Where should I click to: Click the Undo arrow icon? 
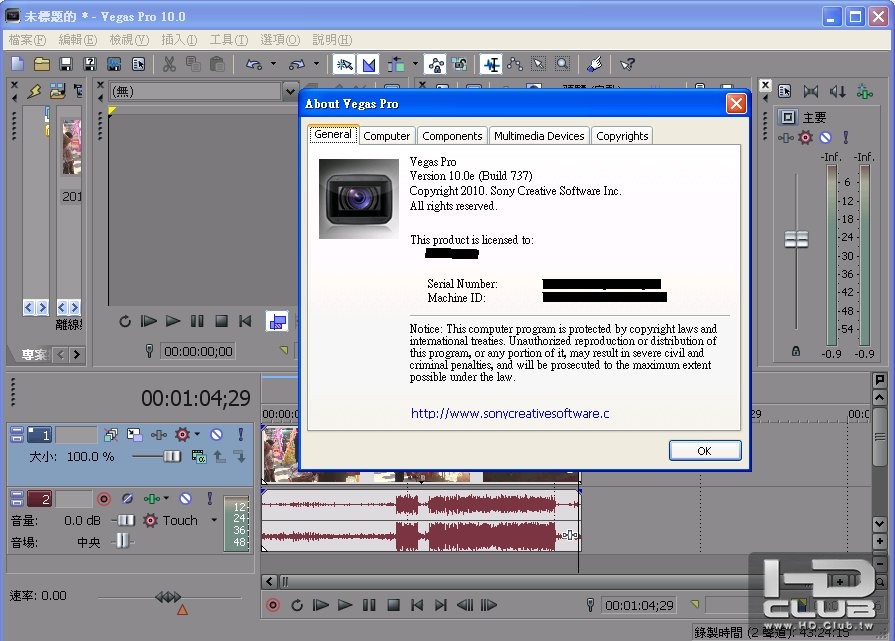pyautogui.click(x=254, y=64)
